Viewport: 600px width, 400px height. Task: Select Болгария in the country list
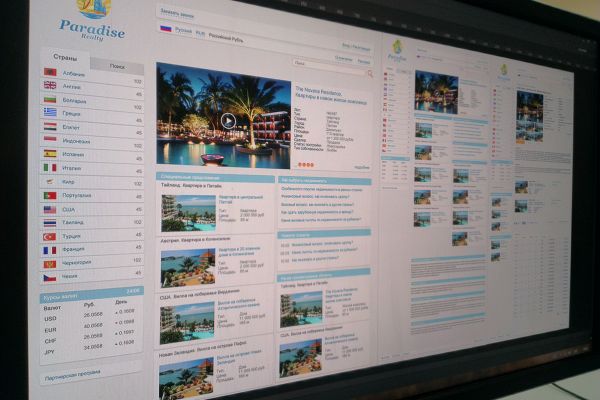[75, 101]
